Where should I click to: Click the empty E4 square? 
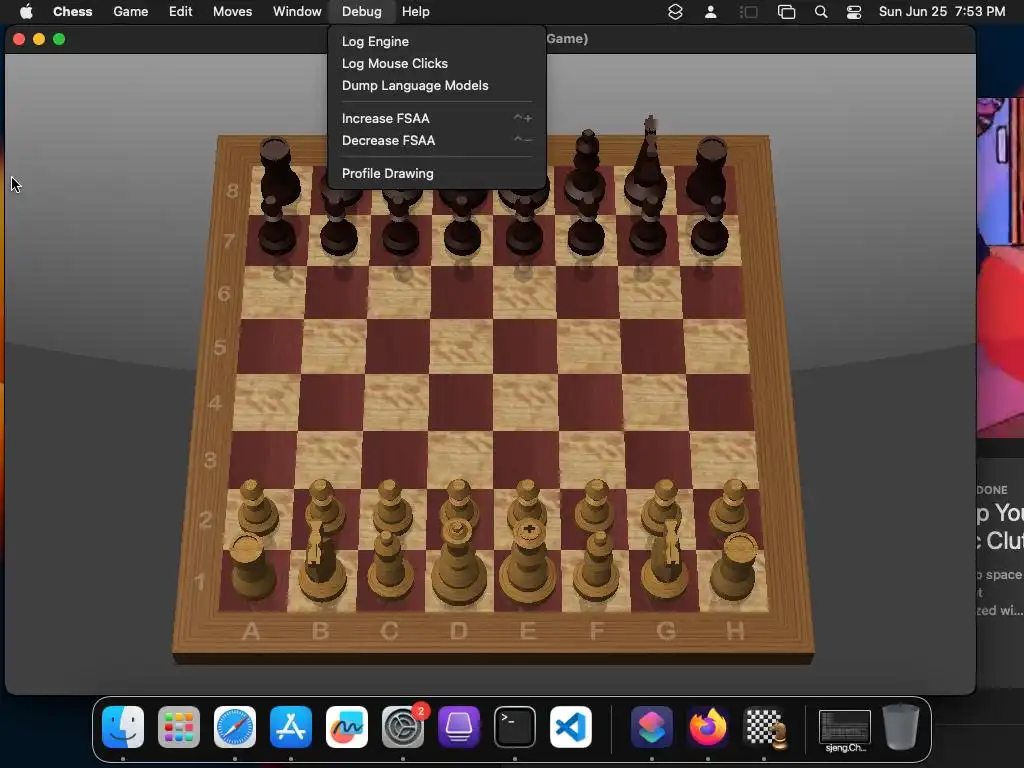point(526,402)
